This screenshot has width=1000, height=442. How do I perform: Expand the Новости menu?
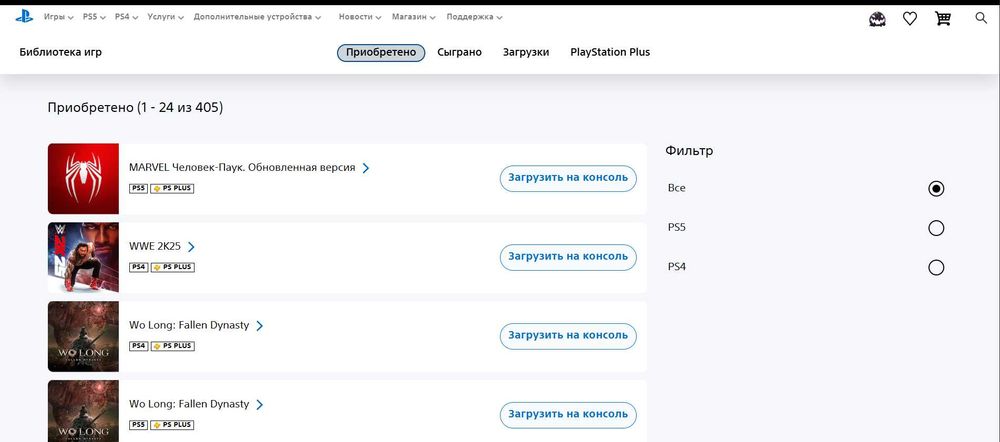360,17
